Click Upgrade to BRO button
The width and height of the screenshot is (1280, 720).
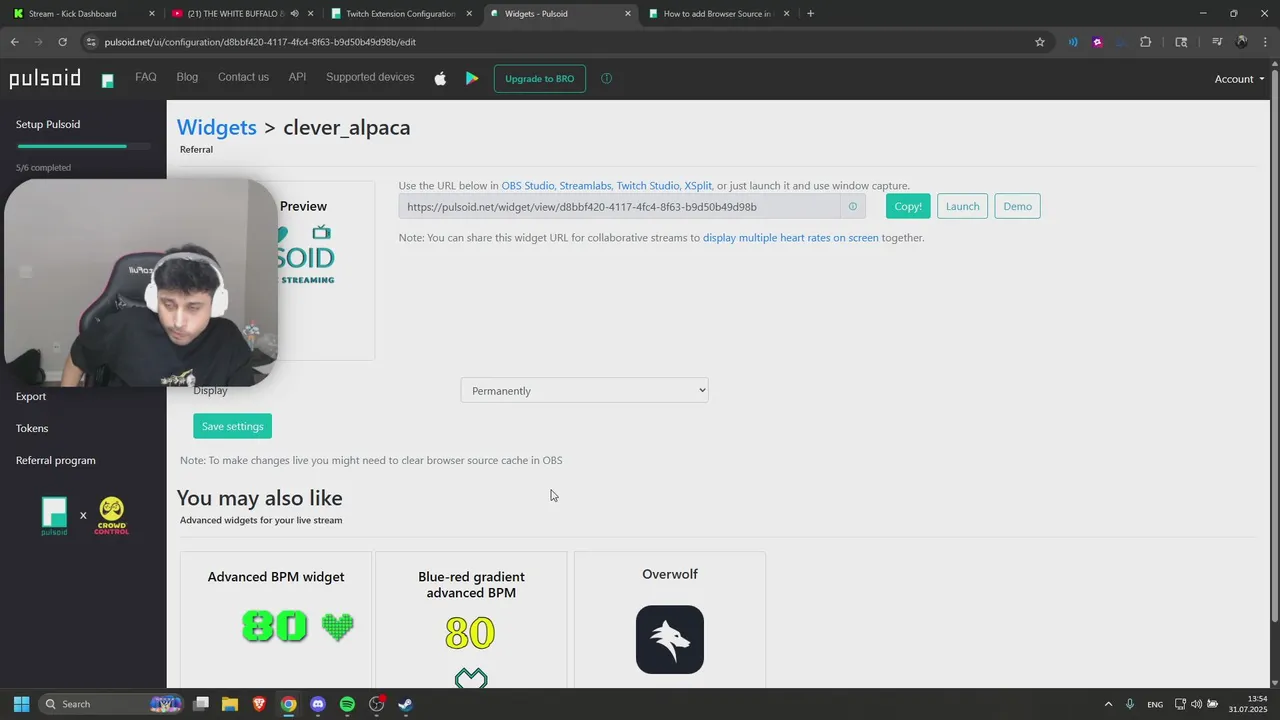(539, 79)
